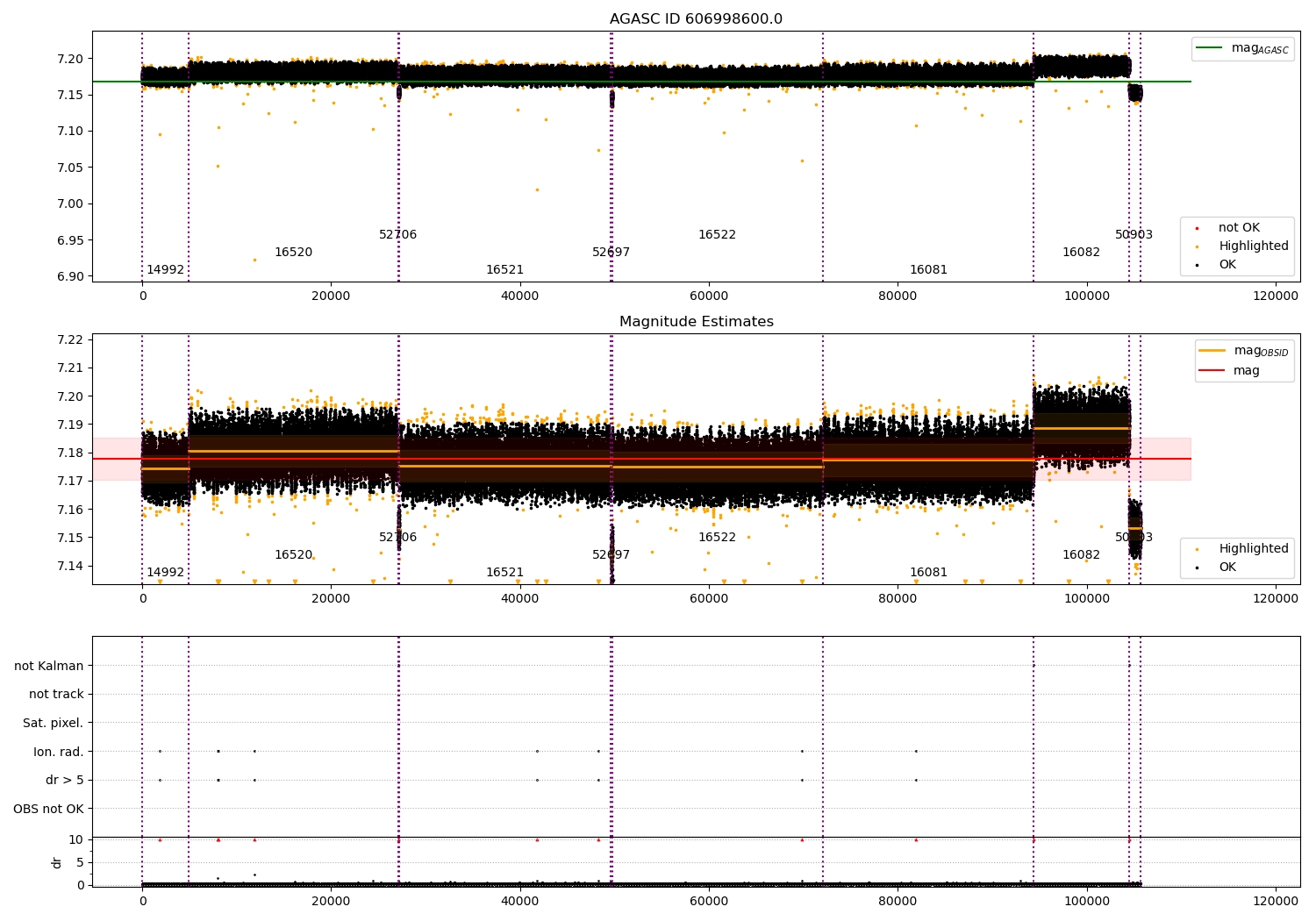Viewport: 1316px width, 921px height.
Task: Click y-axis tick 7.10 on the AGASC plot
Action: tap(71, 132)
